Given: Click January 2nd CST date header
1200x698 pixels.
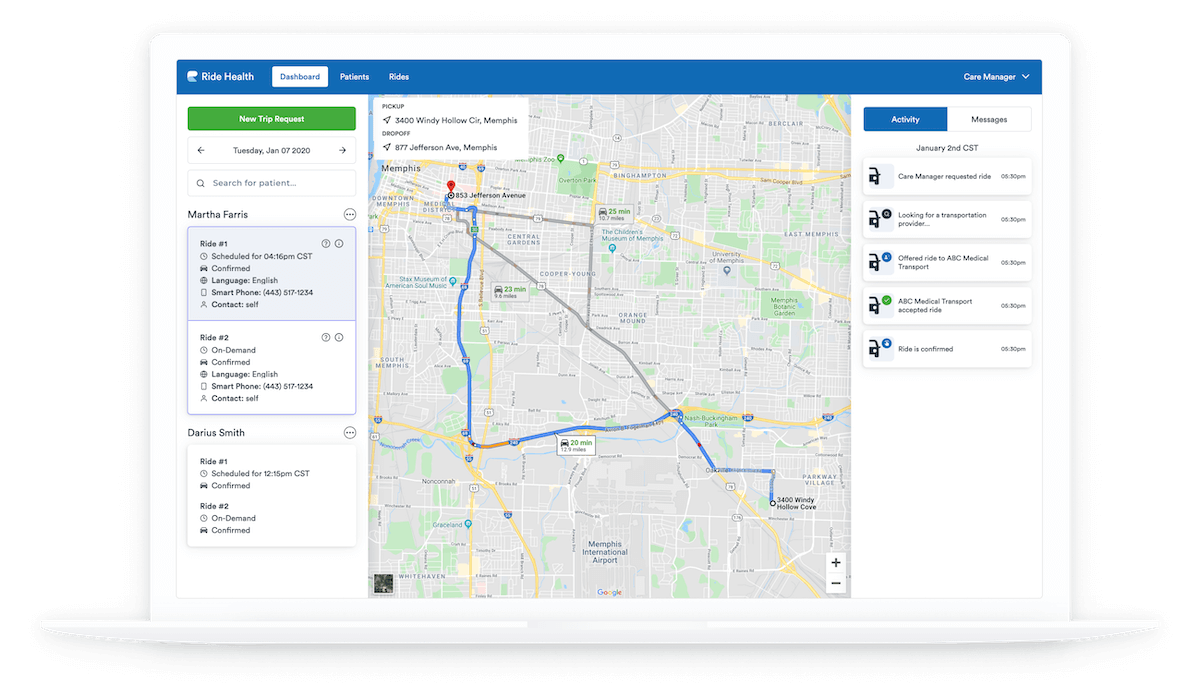Looking at the screenshot, I should click(947, 147).
